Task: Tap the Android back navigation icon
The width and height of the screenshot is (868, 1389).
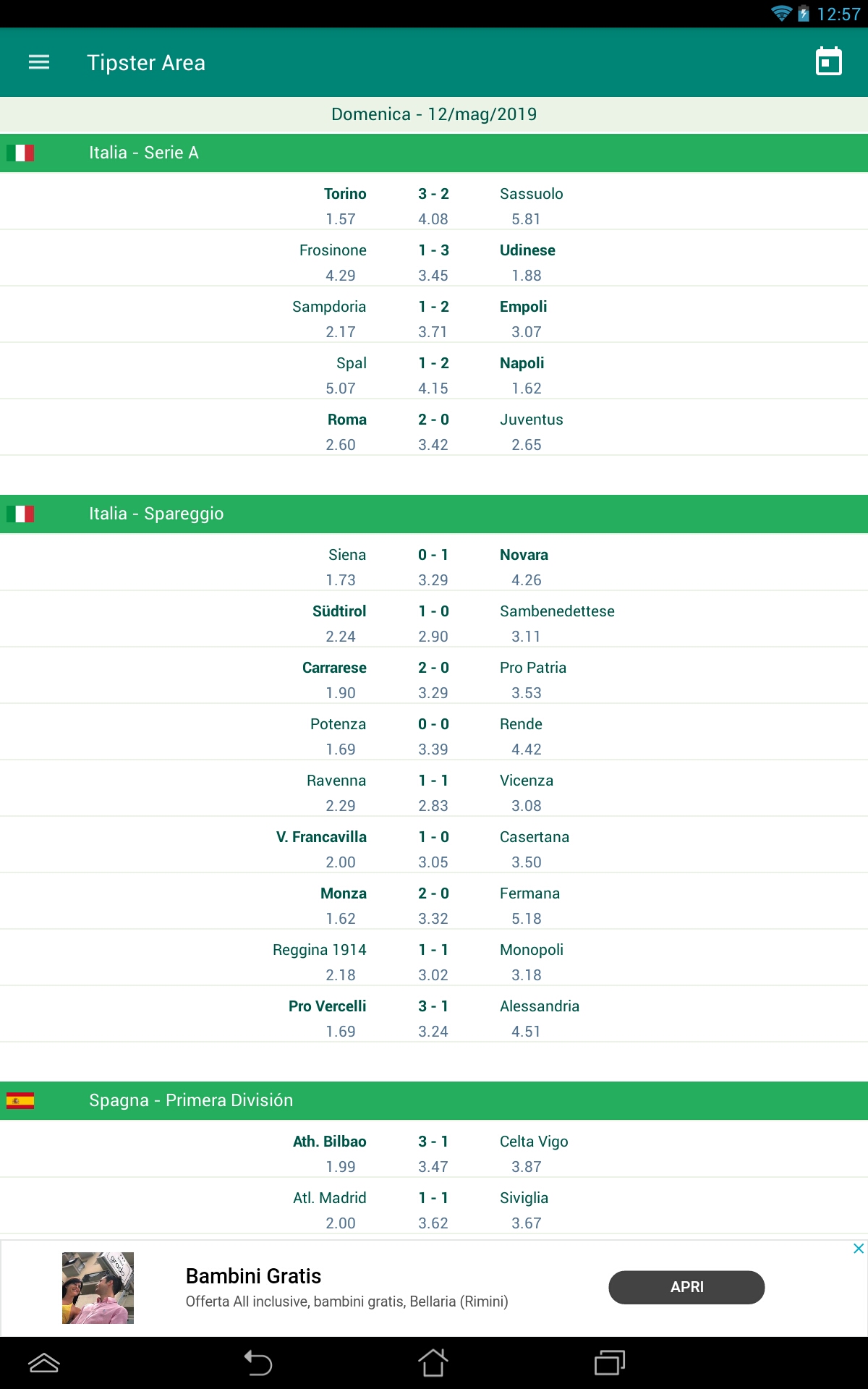Action: click(x=258, y=1363)
